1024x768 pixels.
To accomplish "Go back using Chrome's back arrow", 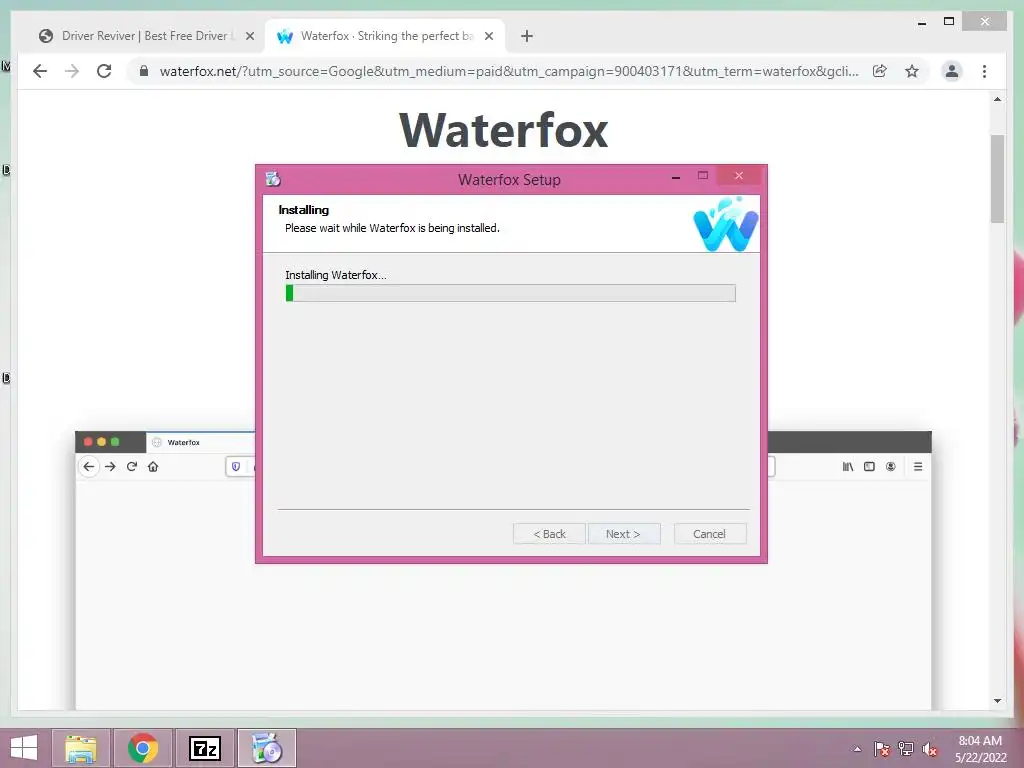I will click(40, 71).
